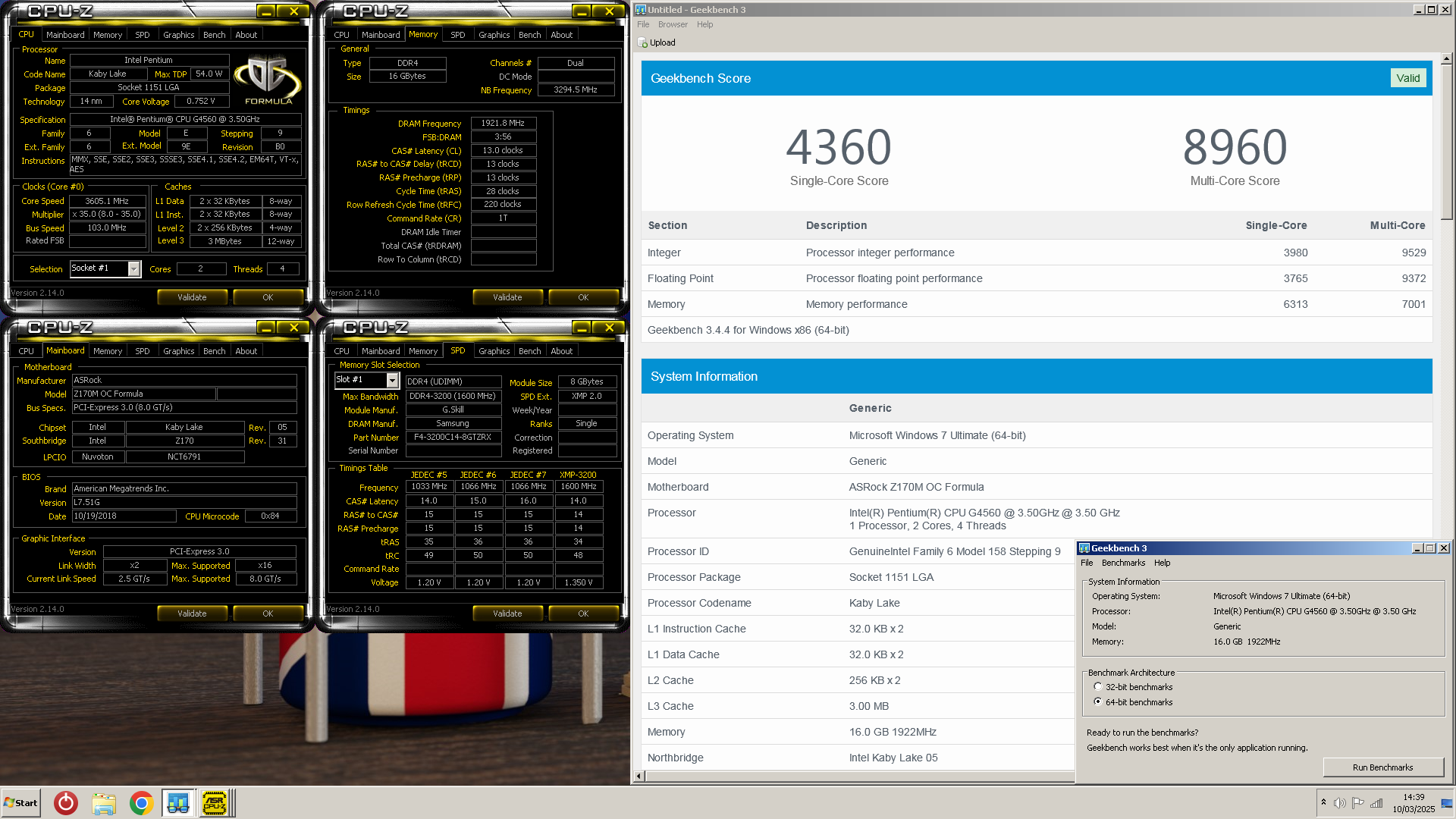Select 64-bit benchmarks option
1456x819 pixels.
tap(1098, 702)
